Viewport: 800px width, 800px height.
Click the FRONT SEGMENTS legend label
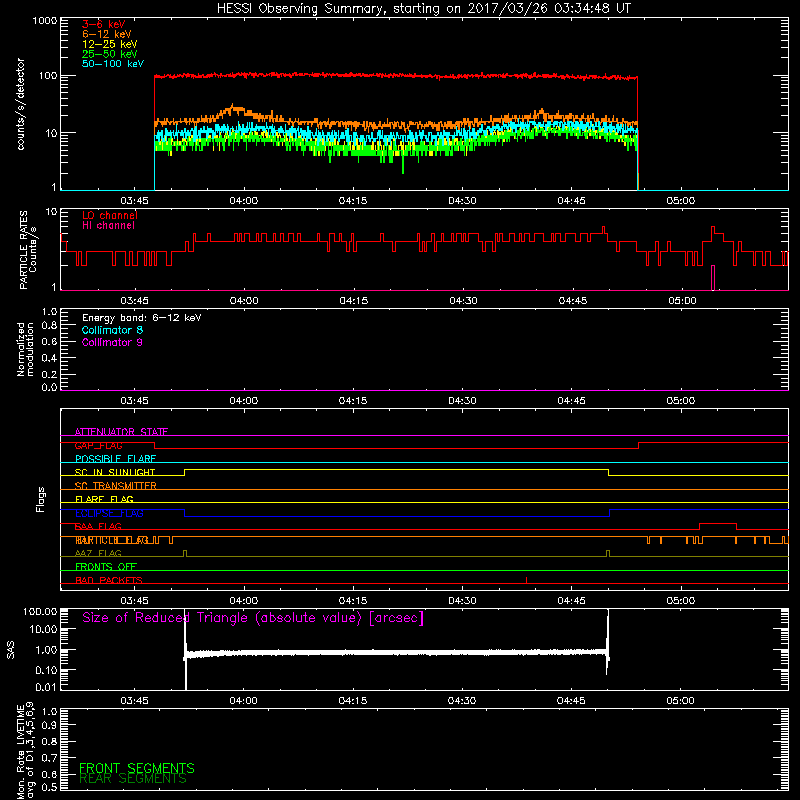(x=137, y=768)
